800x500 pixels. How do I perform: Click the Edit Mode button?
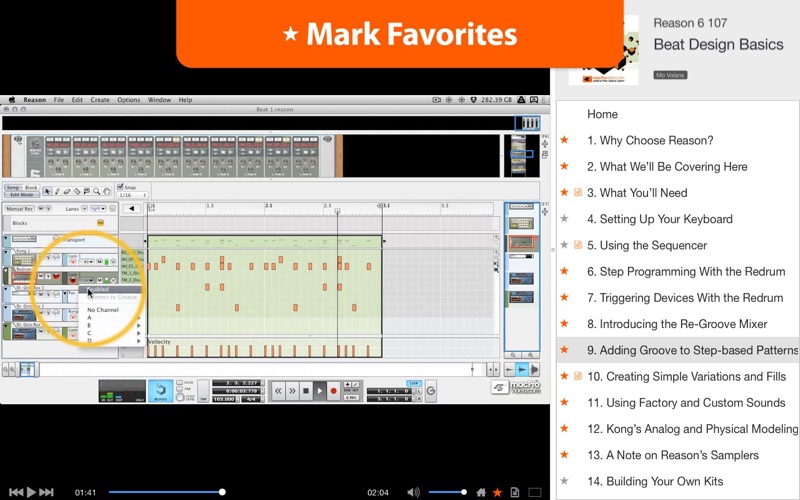[21, 195]
